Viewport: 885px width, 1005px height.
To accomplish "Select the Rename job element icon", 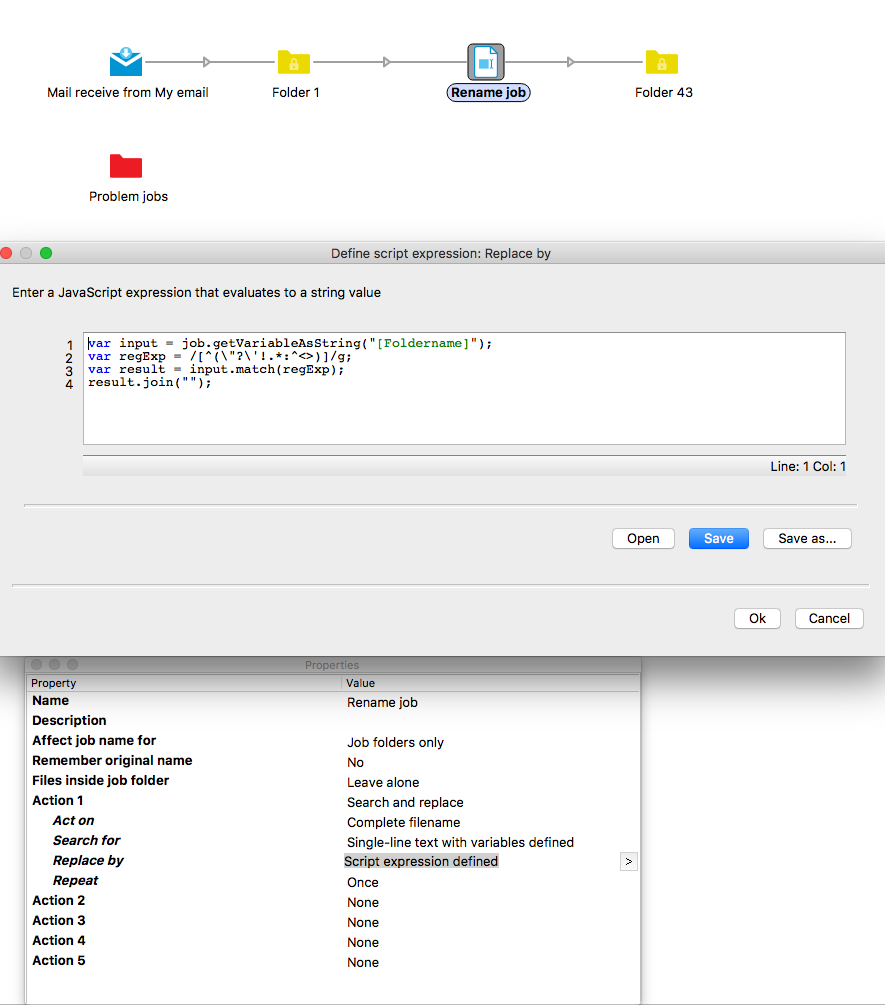I will tap(486, 62).
